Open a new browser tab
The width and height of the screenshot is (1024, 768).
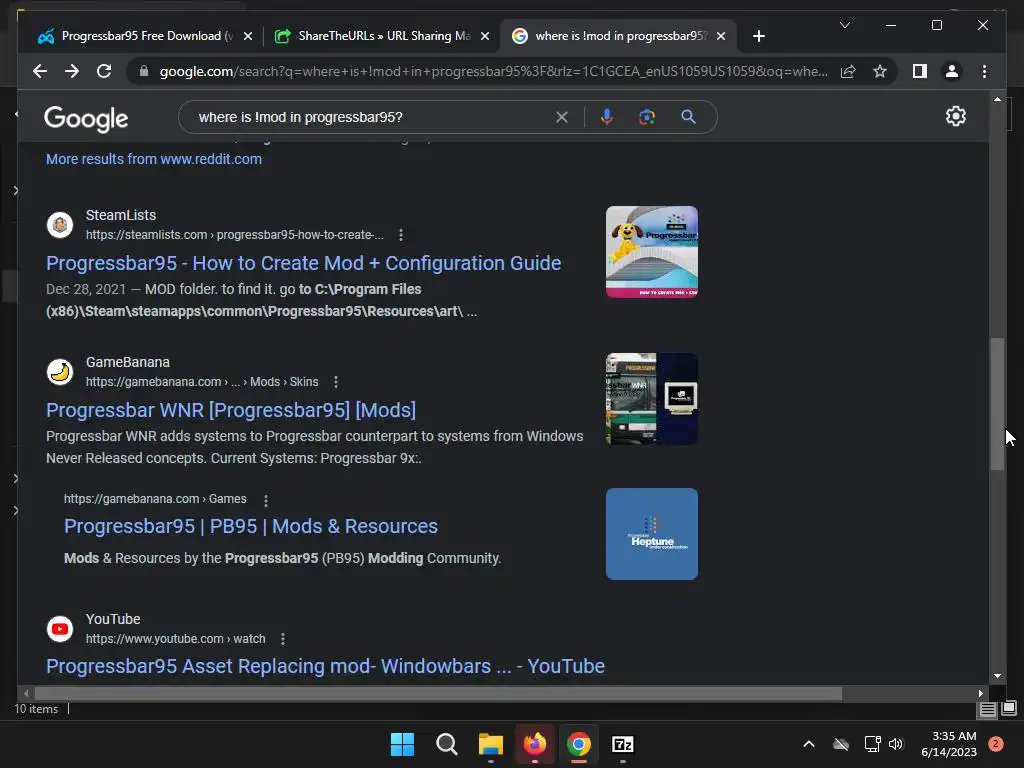point(758,36)
